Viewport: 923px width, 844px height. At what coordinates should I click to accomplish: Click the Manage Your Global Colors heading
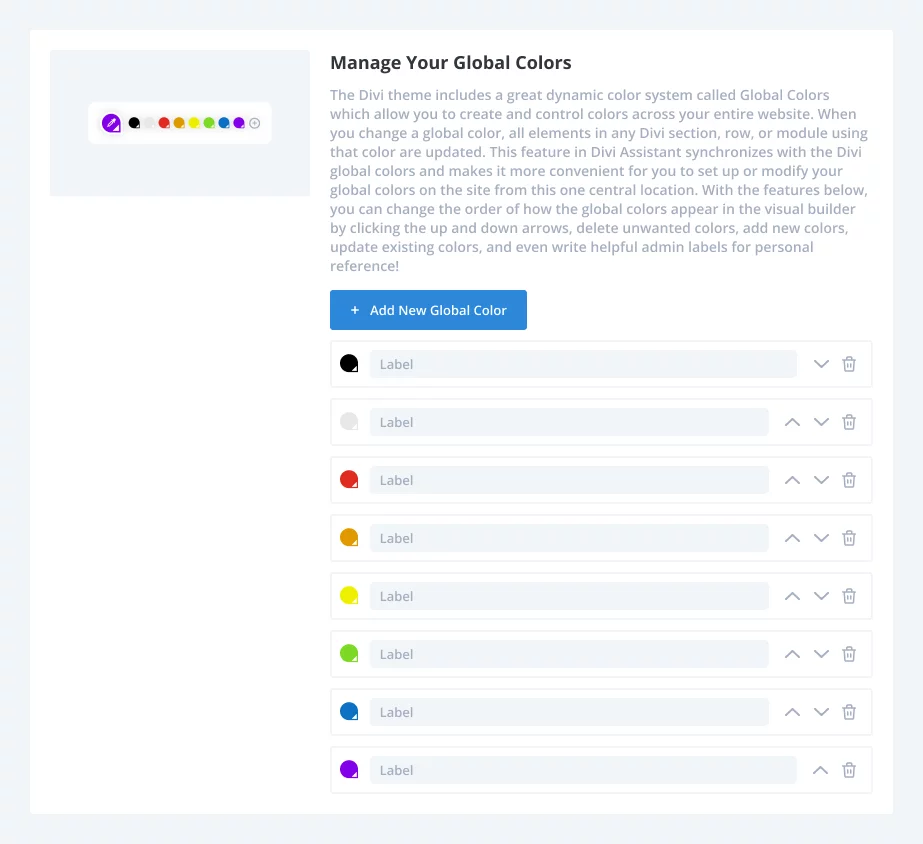tap(450, 62)
